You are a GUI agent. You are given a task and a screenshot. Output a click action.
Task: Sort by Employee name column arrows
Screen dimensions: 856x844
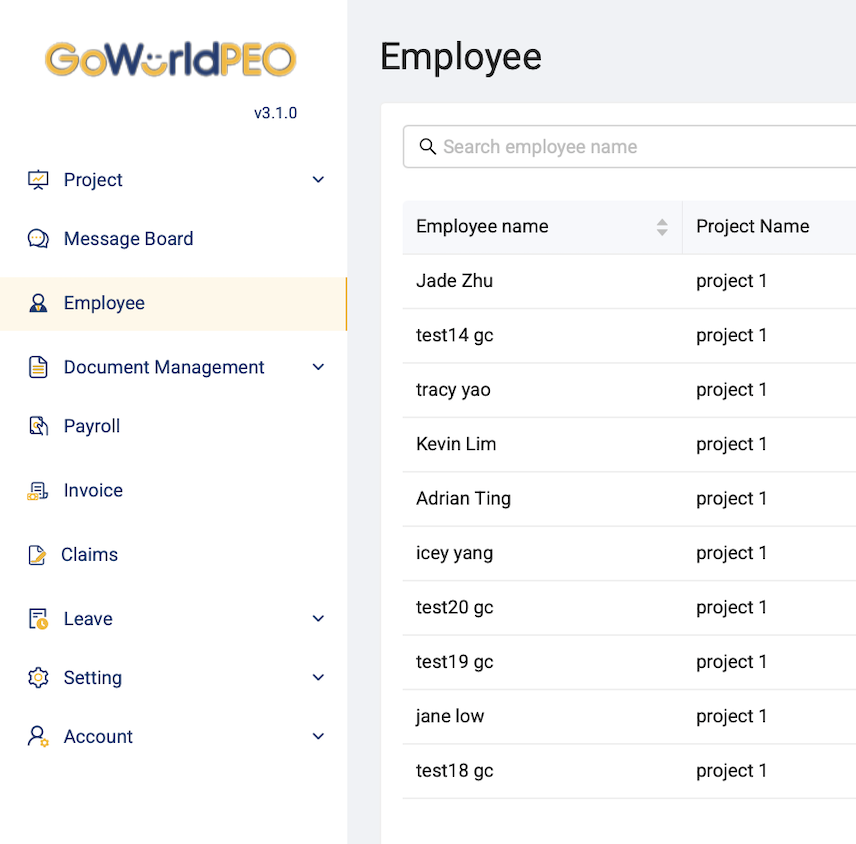tap(662, 227)
